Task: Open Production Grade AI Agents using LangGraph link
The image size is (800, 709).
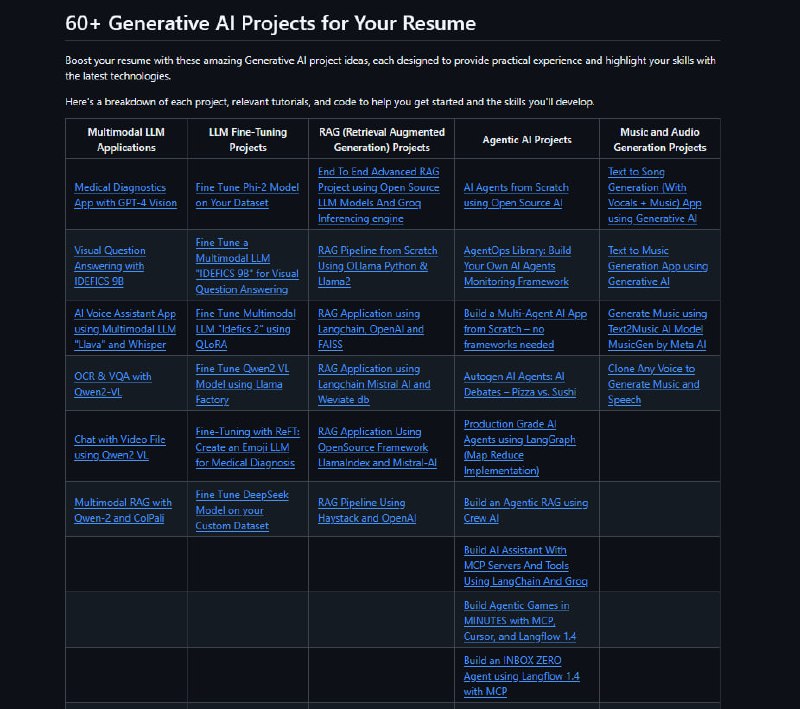Action: 519,447
